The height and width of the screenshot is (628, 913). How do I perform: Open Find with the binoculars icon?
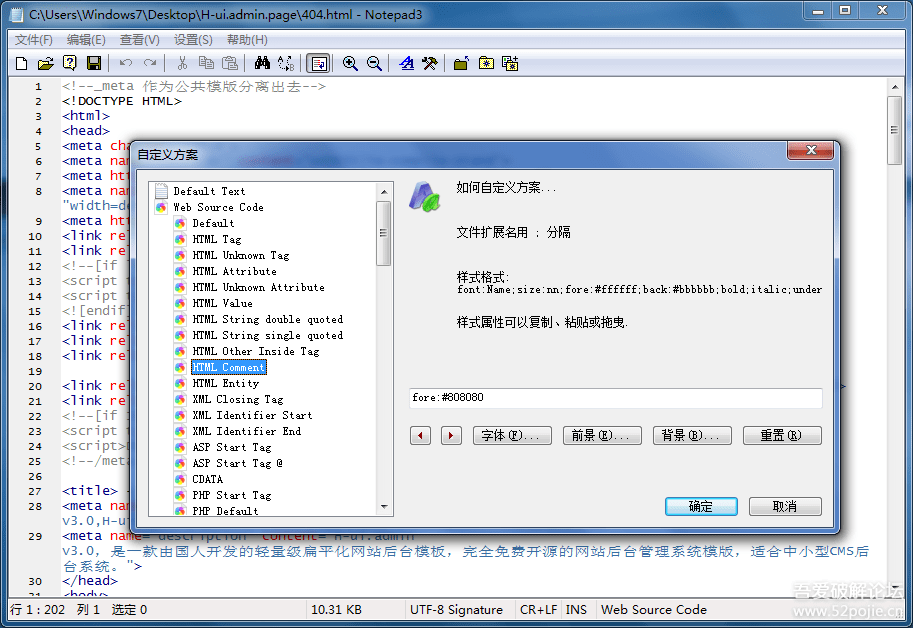click(262, 63)
